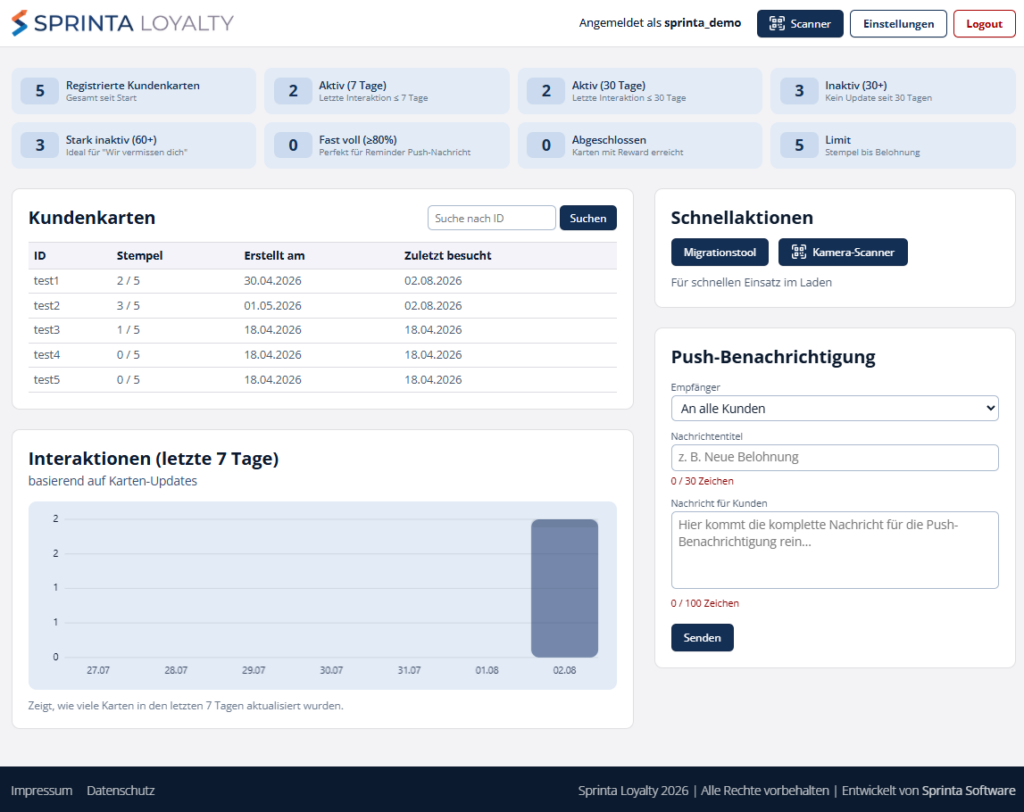
Task: Click the 0 / 100 Zeichen counter
Action: [705, 603]
